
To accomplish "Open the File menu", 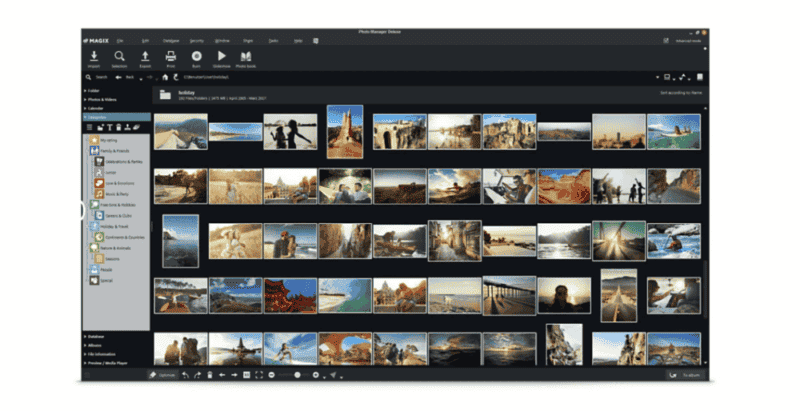I will [120, 41].
